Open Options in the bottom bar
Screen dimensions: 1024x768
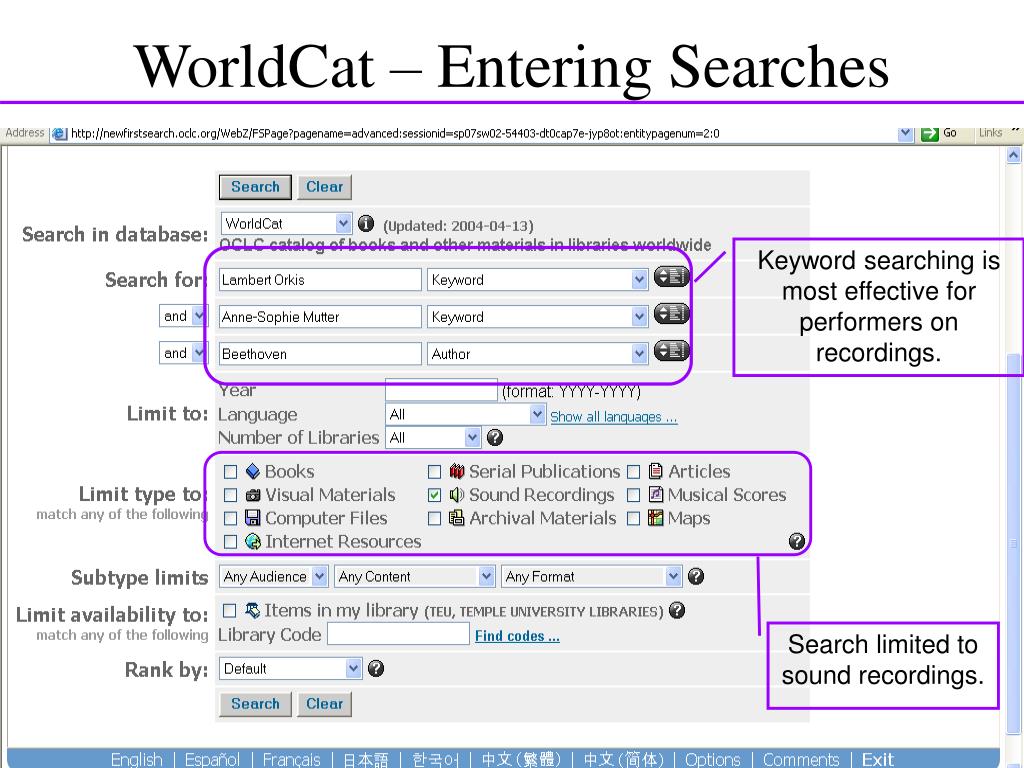tap(712, 760)
